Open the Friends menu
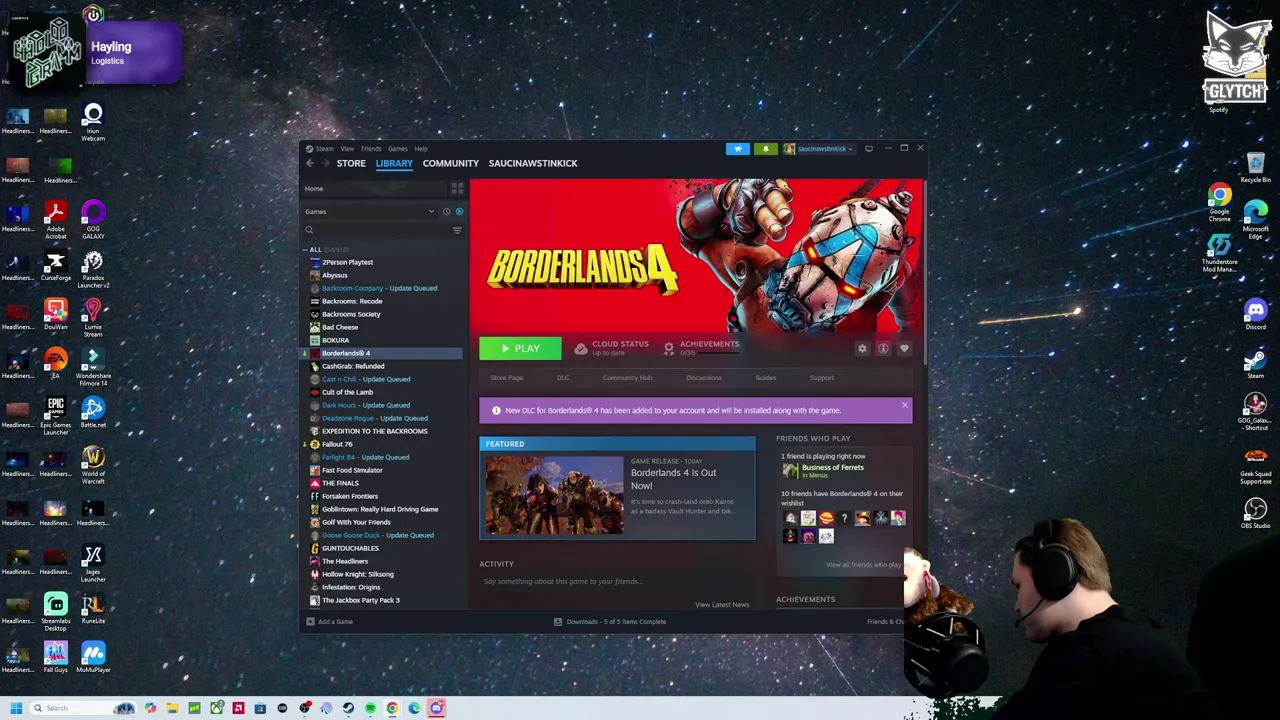Viewport: 1280px width, 720px height. [x=371, y=149]
